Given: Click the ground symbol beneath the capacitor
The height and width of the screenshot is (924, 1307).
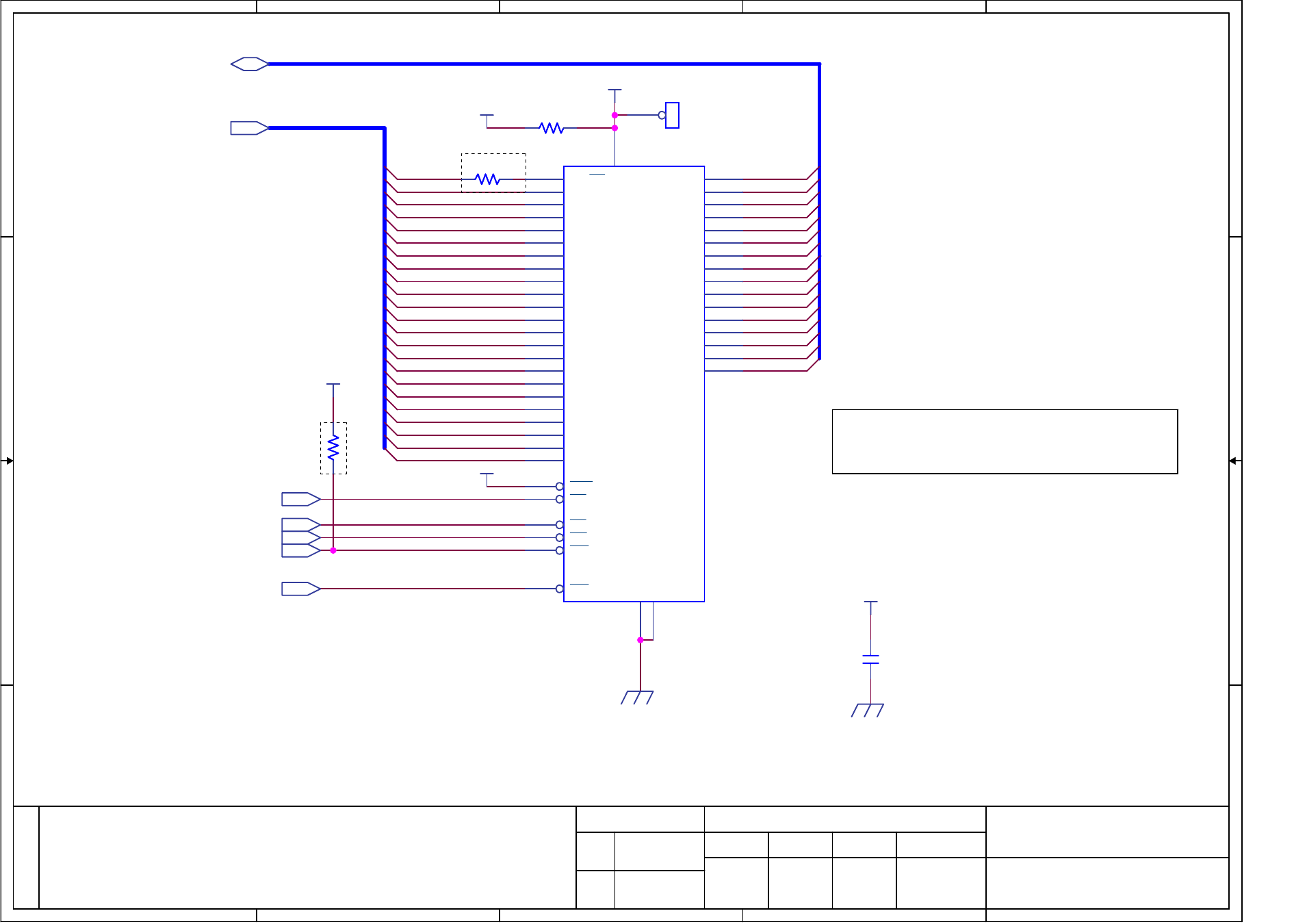Looking at the screenshot, I should click(x=868, y=710).
